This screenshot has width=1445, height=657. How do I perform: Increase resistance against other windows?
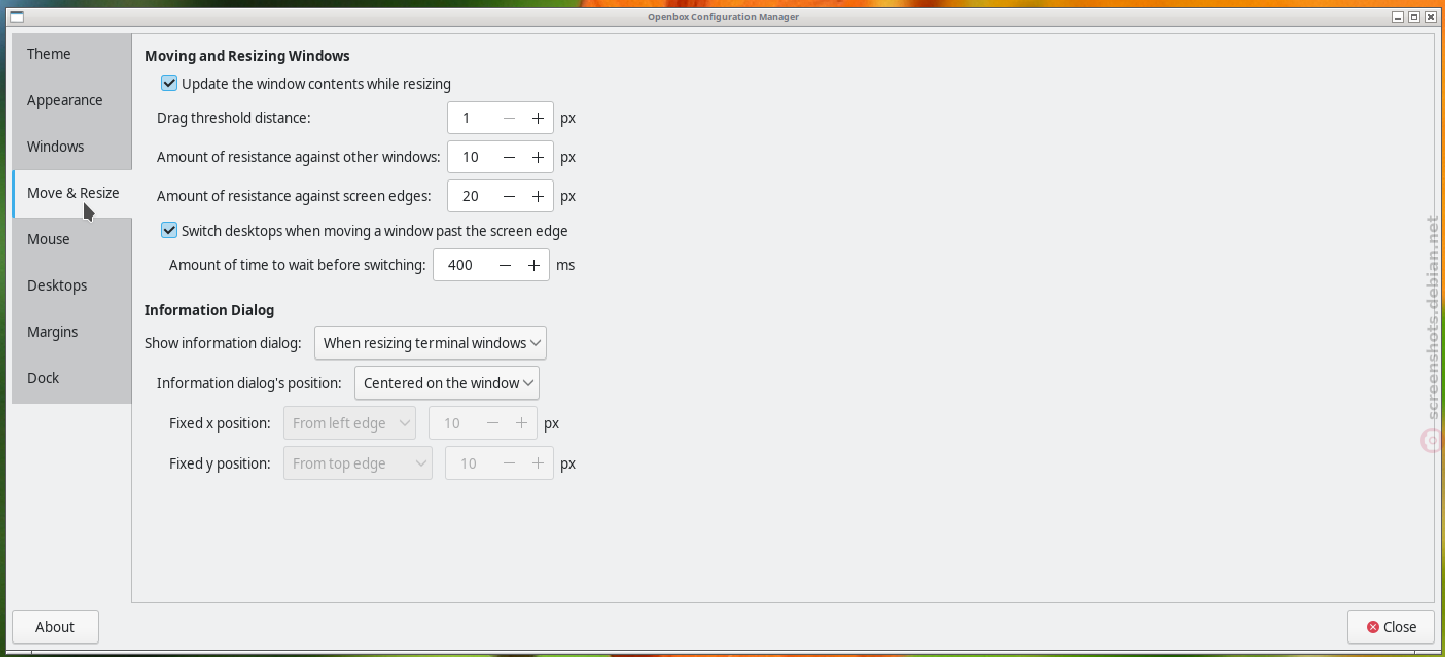click(538, 157)
